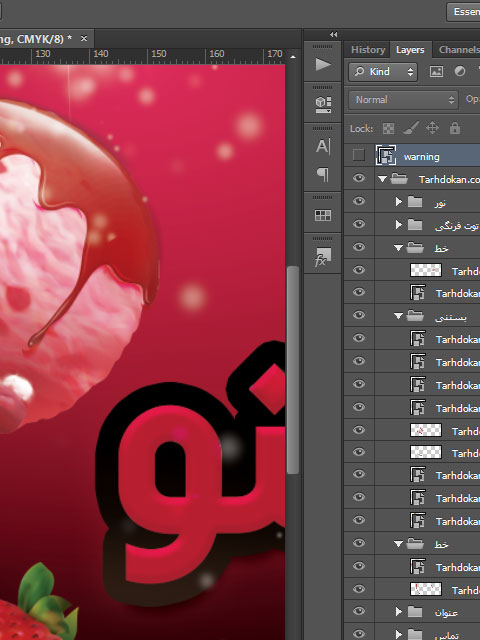Open the Normal blend mode dropdown
The image size is (480, 640).
pos(403,100)
